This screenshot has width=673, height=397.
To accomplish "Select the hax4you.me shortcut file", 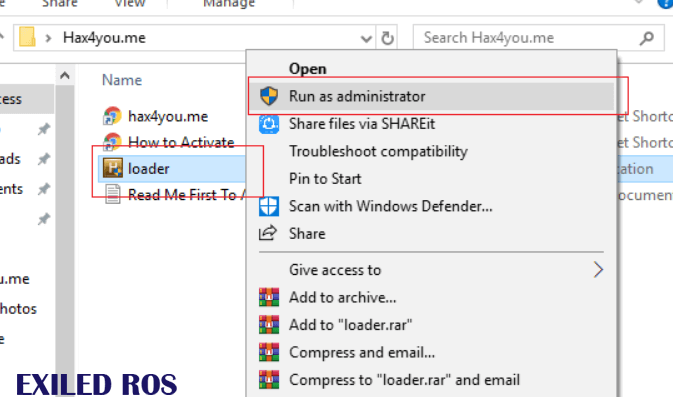I will click(168, 116).
